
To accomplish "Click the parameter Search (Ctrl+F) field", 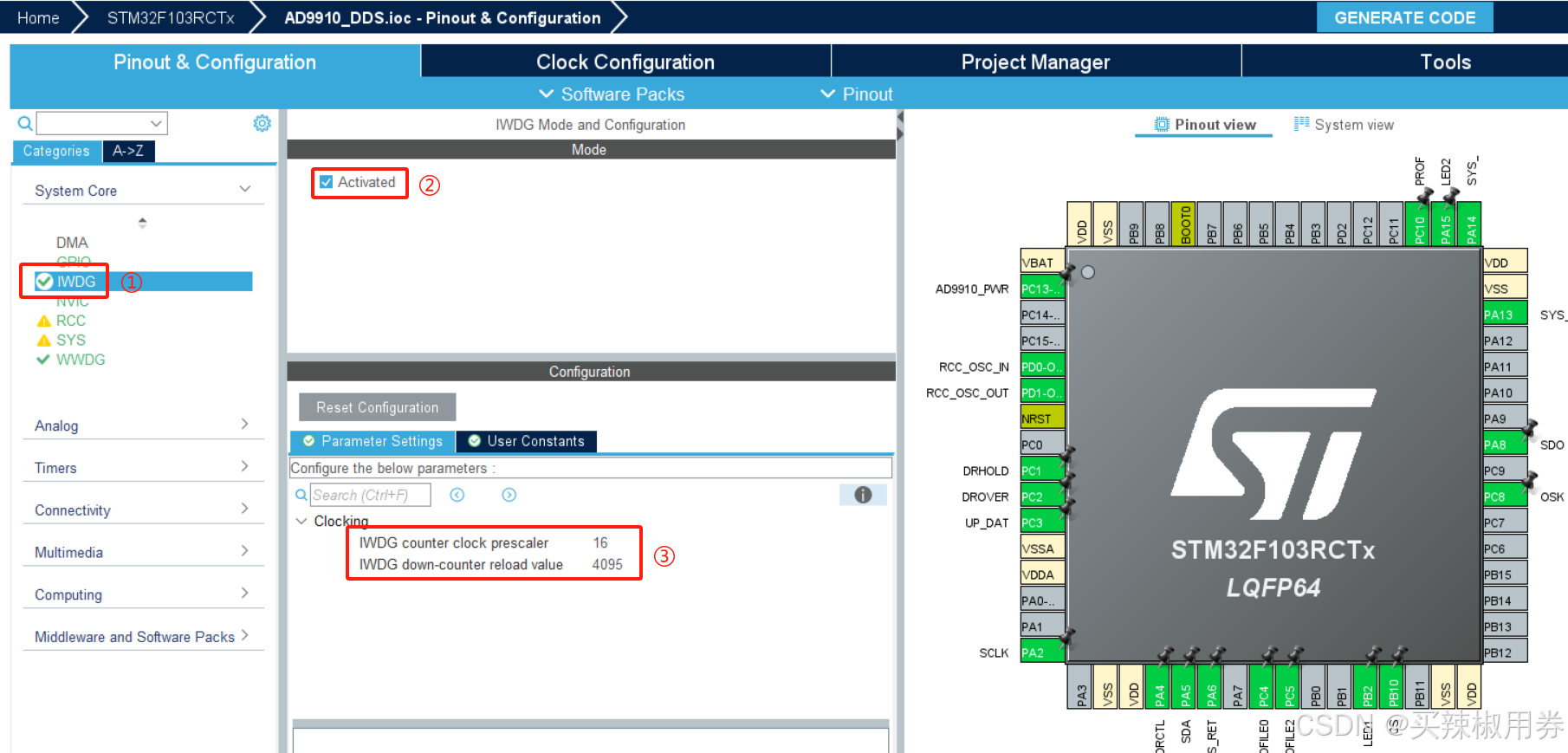I will [x=370, y=495].
